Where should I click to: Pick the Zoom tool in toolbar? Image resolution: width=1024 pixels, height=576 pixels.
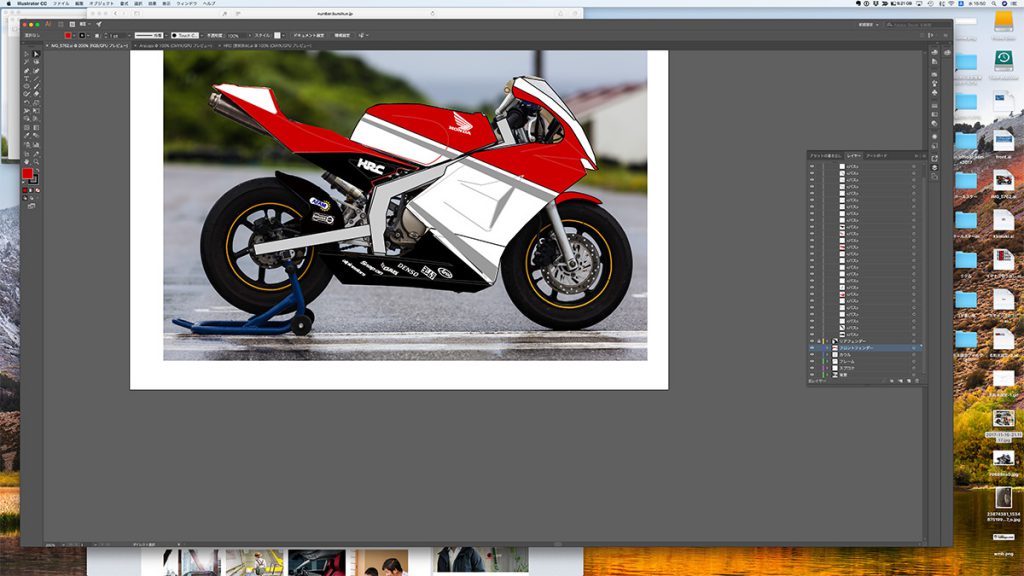pos(37,160)
